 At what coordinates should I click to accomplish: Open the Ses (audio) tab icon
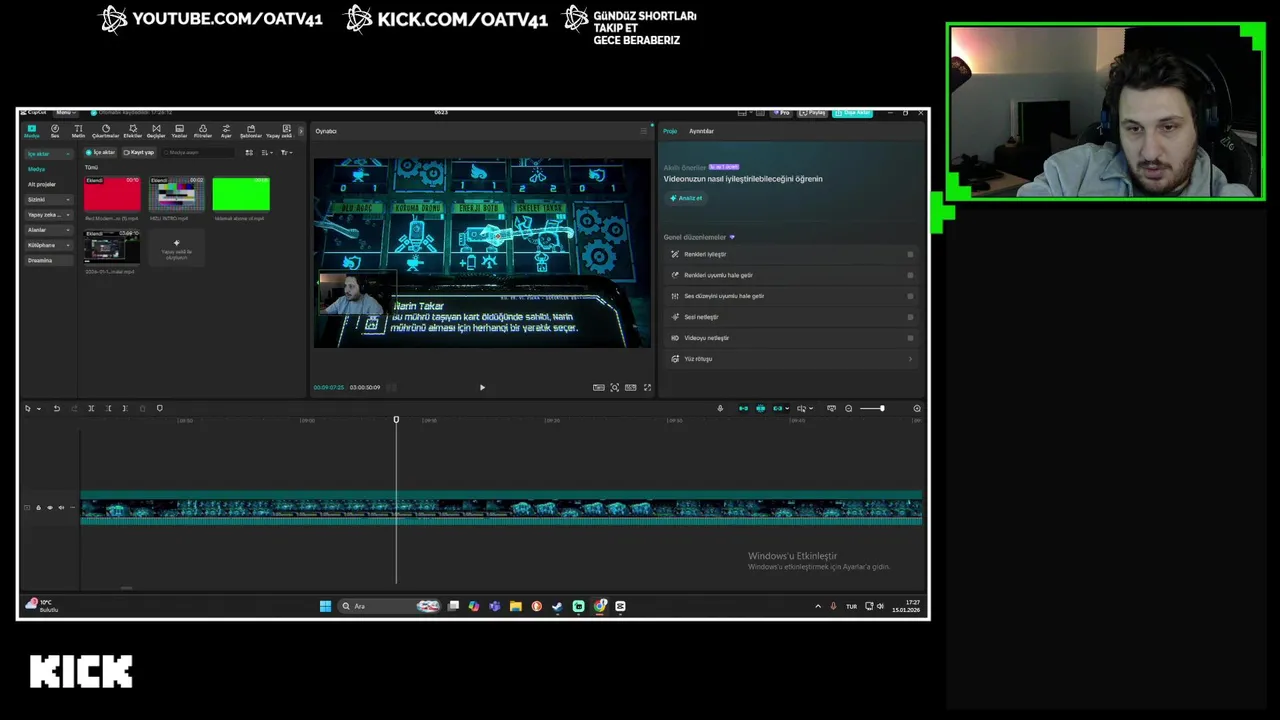55,131
